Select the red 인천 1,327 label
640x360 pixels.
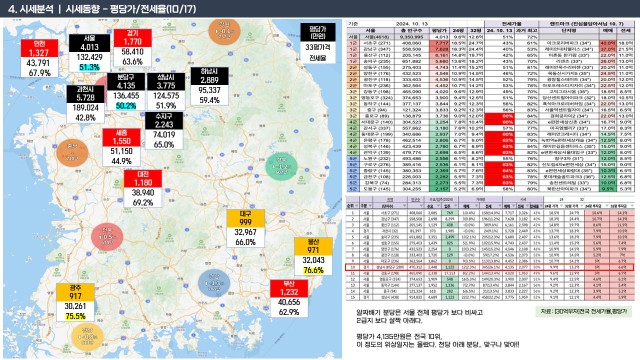click(39, 48)
